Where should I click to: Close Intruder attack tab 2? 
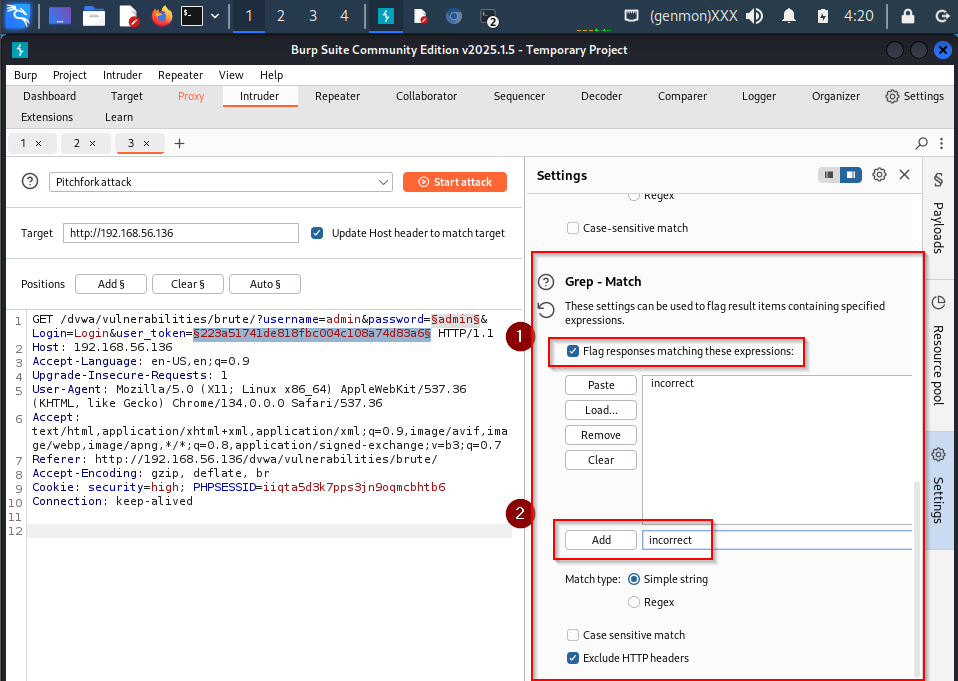point(93,144)
